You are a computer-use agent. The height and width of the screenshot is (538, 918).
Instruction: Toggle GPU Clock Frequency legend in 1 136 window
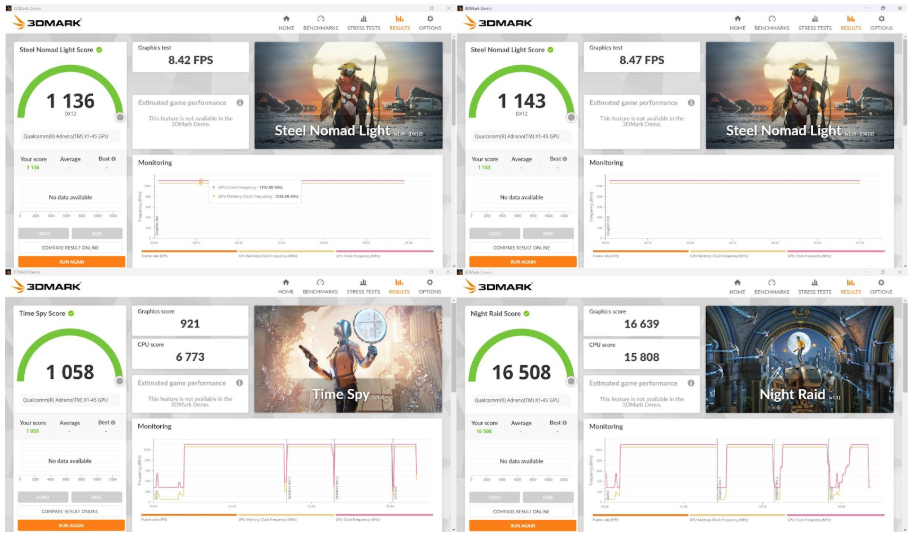coord(385,254)
